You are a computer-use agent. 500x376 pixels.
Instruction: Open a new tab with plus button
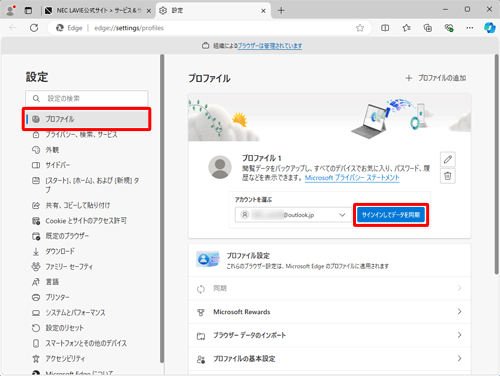point(281,11)
